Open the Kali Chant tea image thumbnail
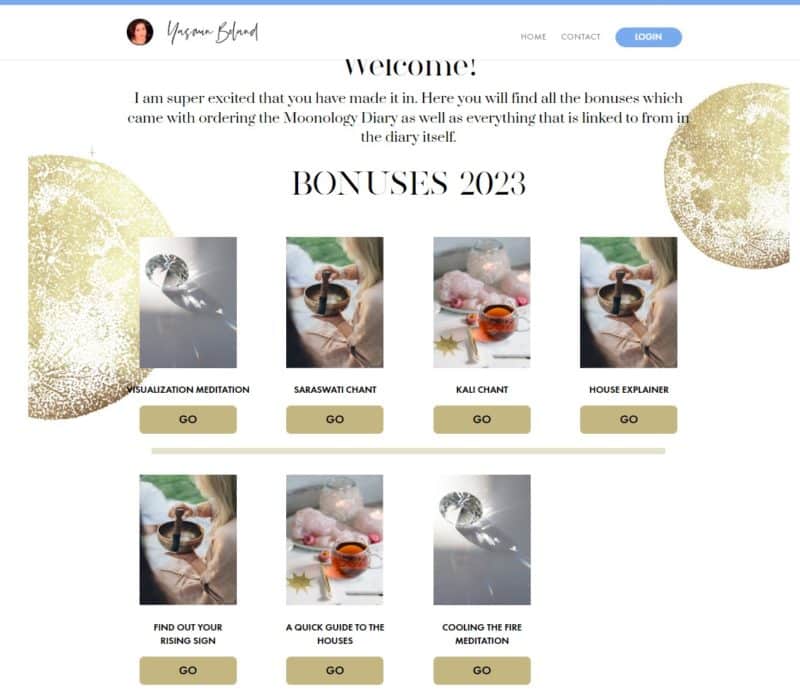Viewport: 800px width, 694px height. pos(482,302)
